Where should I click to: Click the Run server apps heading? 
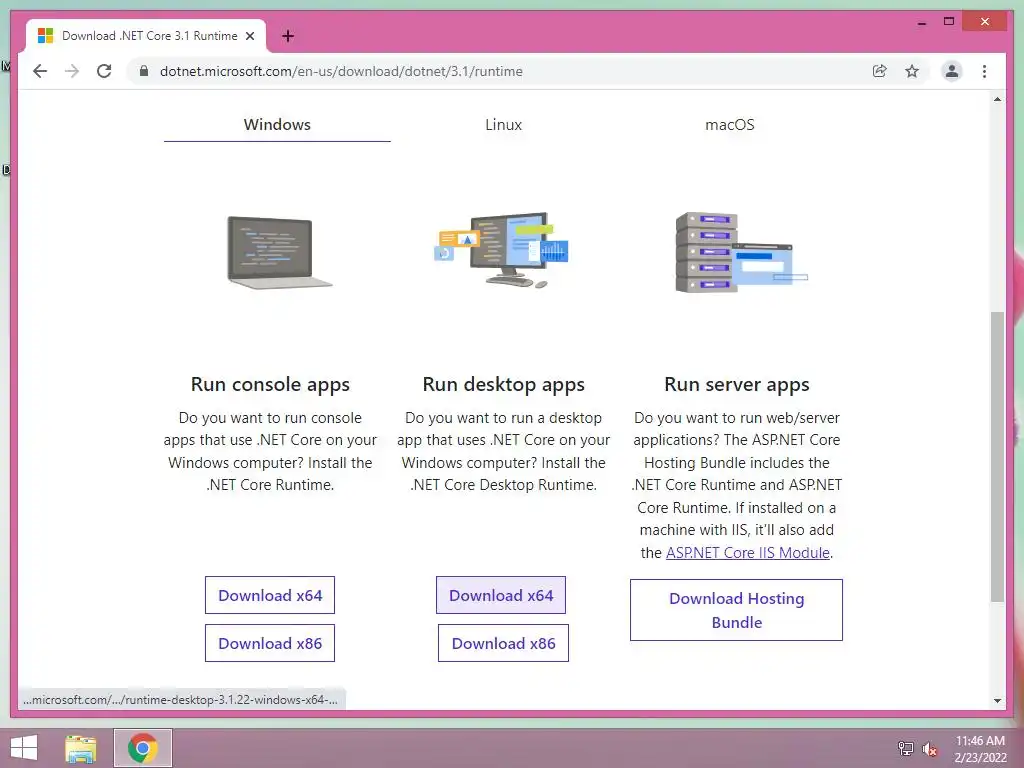click(x=737, y=385)
